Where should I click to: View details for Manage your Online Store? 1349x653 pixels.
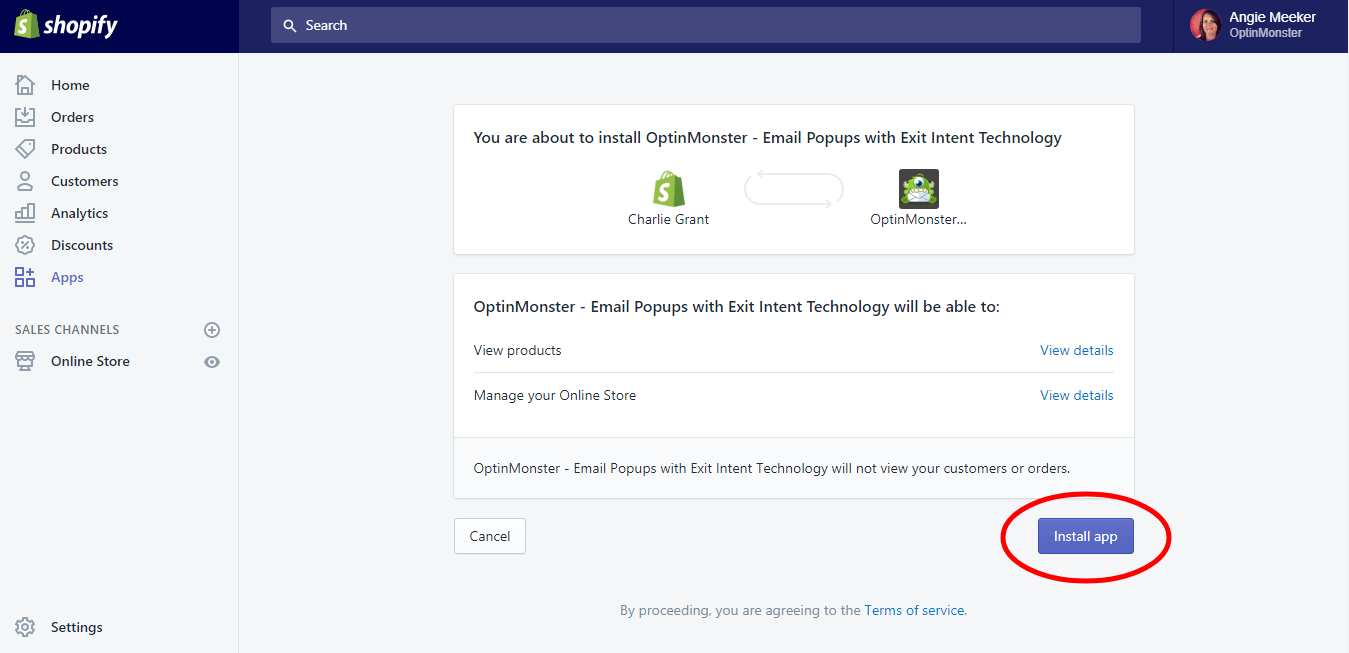1076,395
